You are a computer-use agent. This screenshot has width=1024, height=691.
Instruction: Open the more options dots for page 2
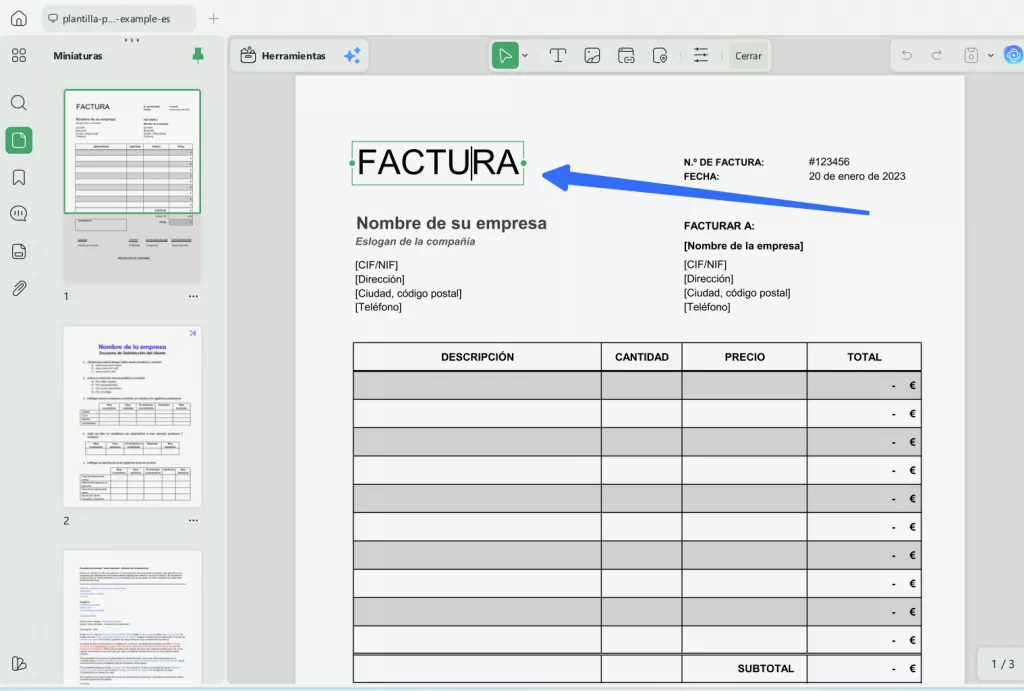click(x=193, y=521)
